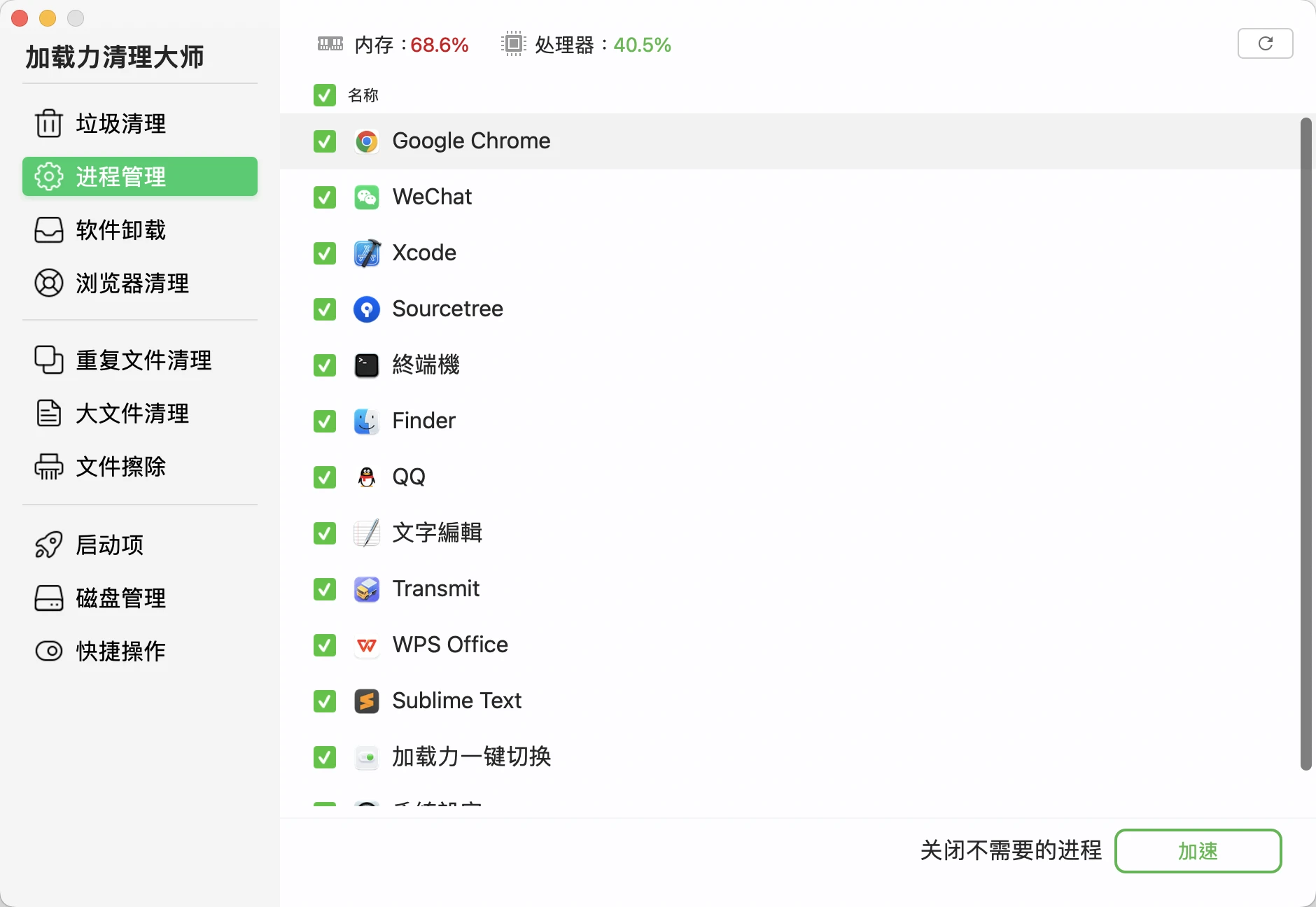Viewport: 1316px width, 907px height.
Task: Click the 启动项 rocket icon
Action: 48,544
